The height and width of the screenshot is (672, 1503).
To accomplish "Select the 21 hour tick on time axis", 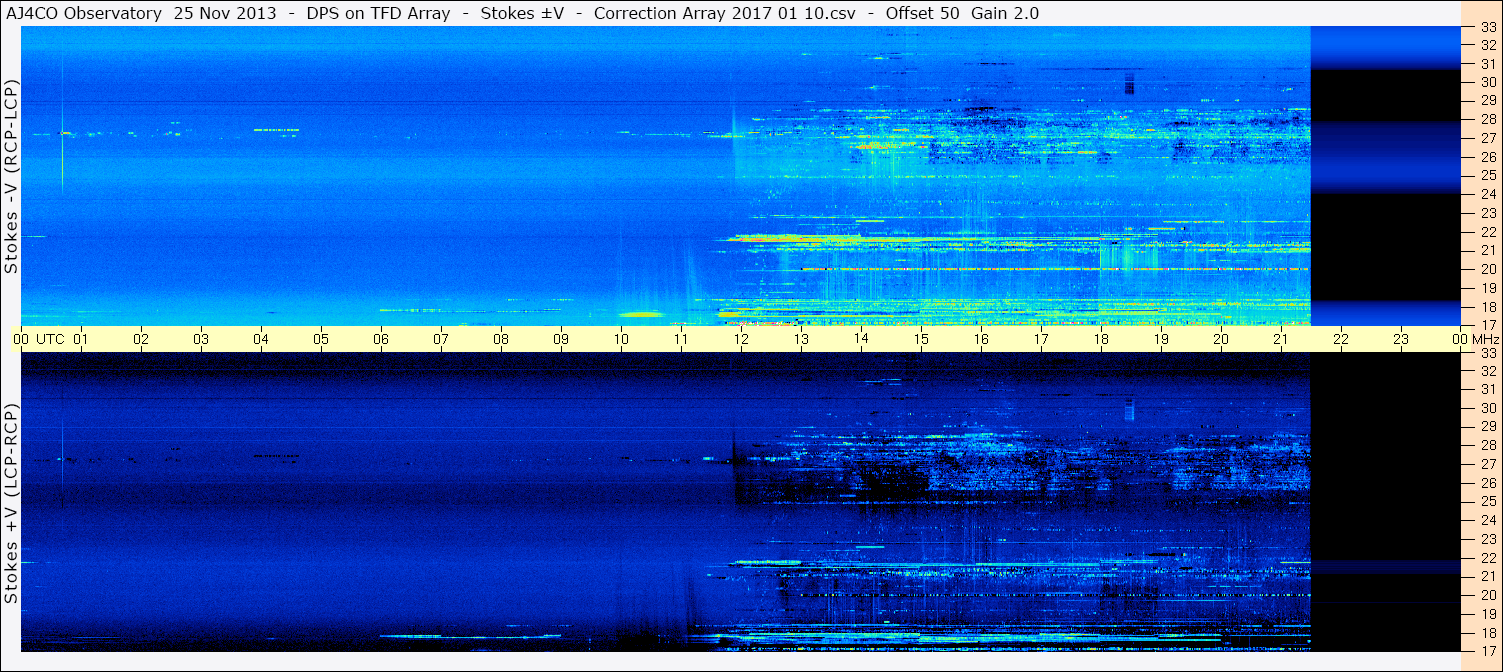I will (x=1281, y=339).
